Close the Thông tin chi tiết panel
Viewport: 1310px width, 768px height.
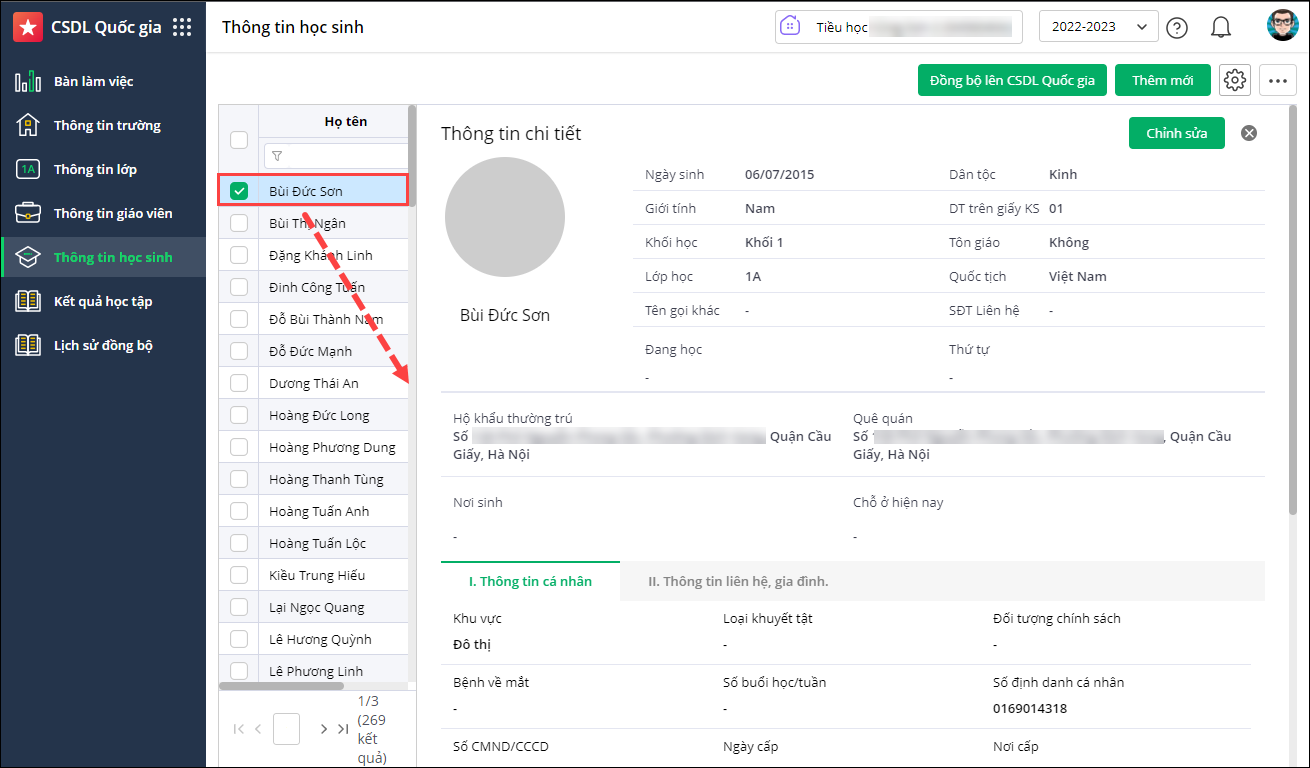coord(1249,133)
